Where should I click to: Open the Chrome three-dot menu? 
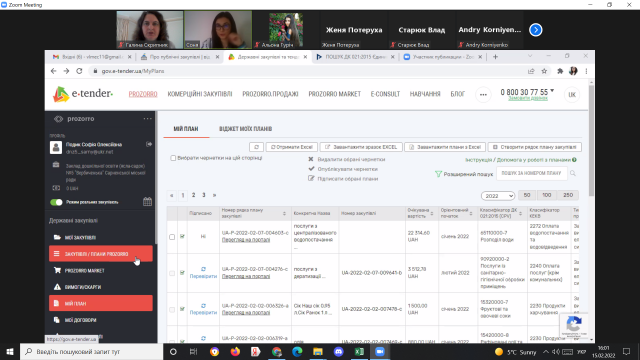click(x=586, y=71)
